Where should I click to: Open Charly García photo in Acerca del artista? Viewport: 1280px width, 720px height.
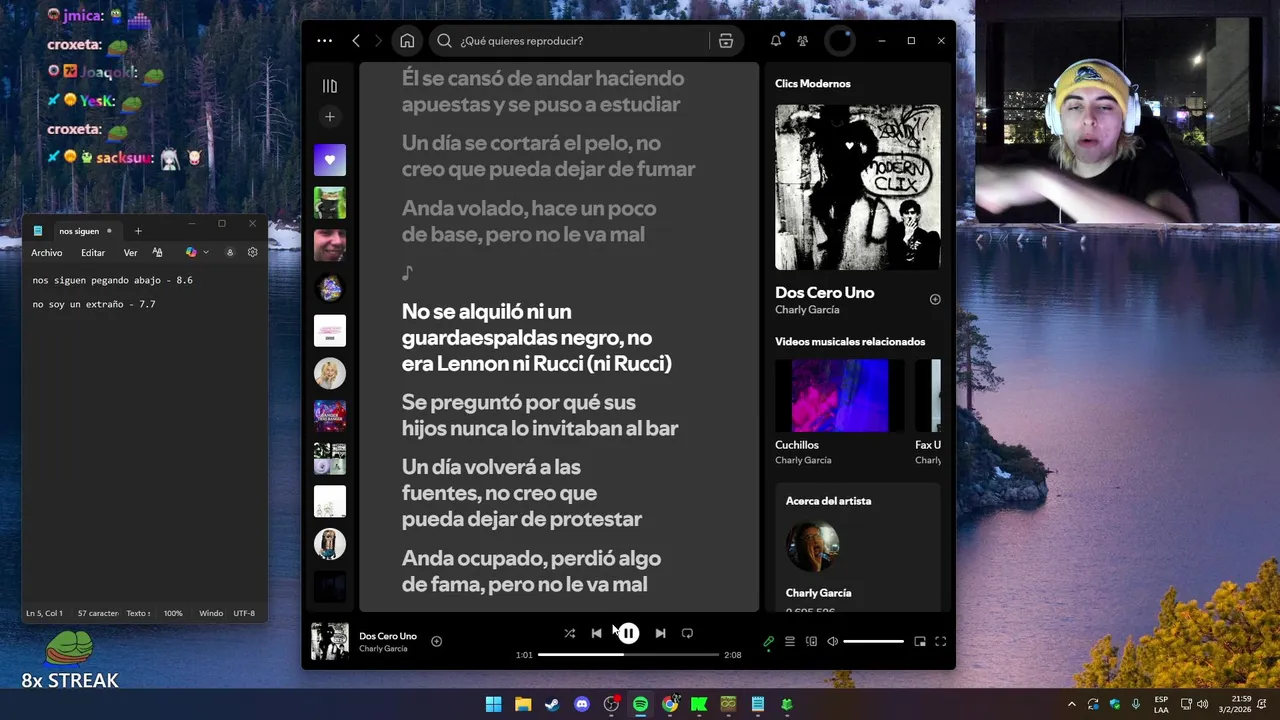tap(812, 546)
